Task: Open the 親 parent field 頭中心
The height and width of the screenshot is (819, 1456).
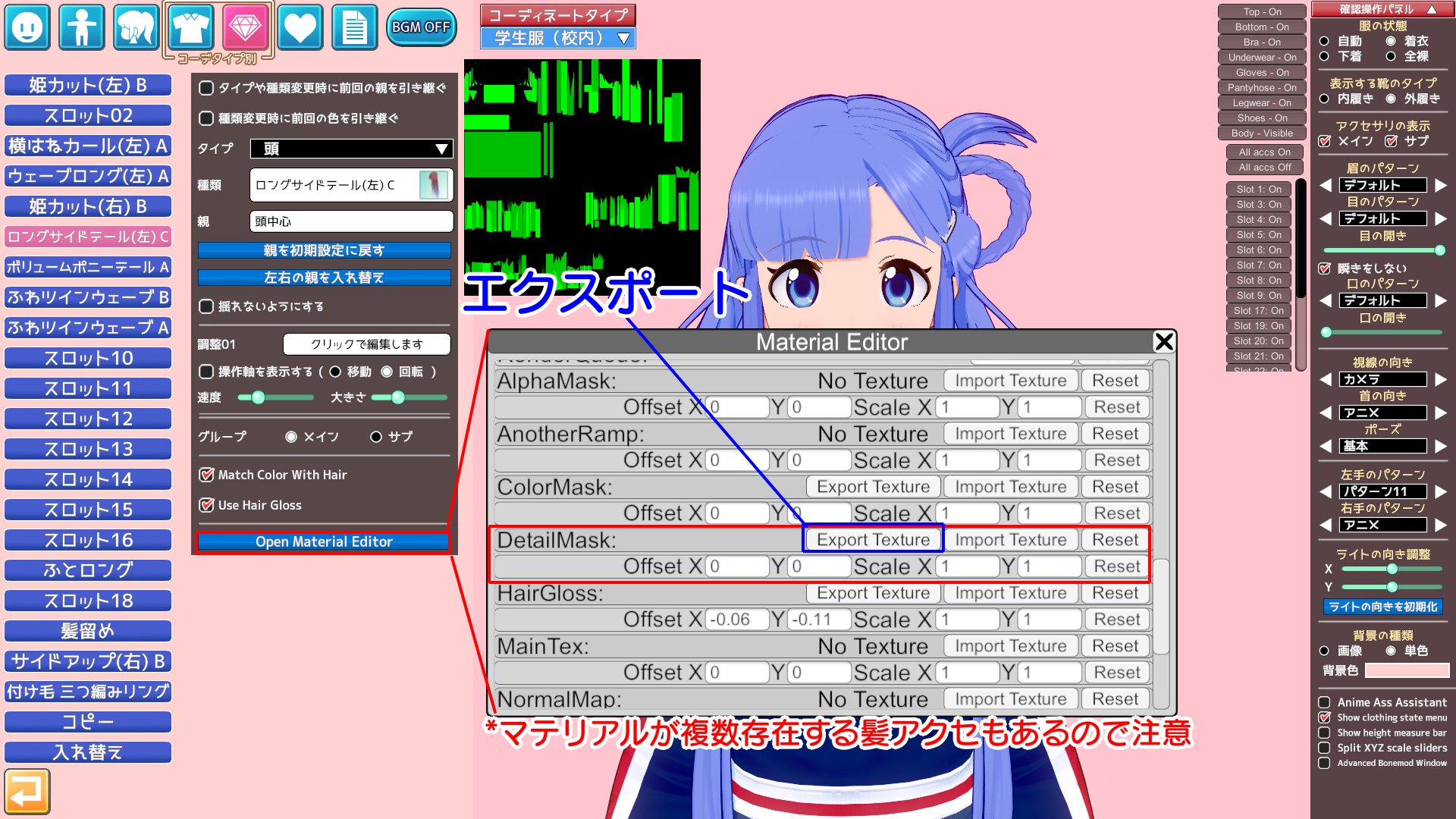Action: (351, 221)
